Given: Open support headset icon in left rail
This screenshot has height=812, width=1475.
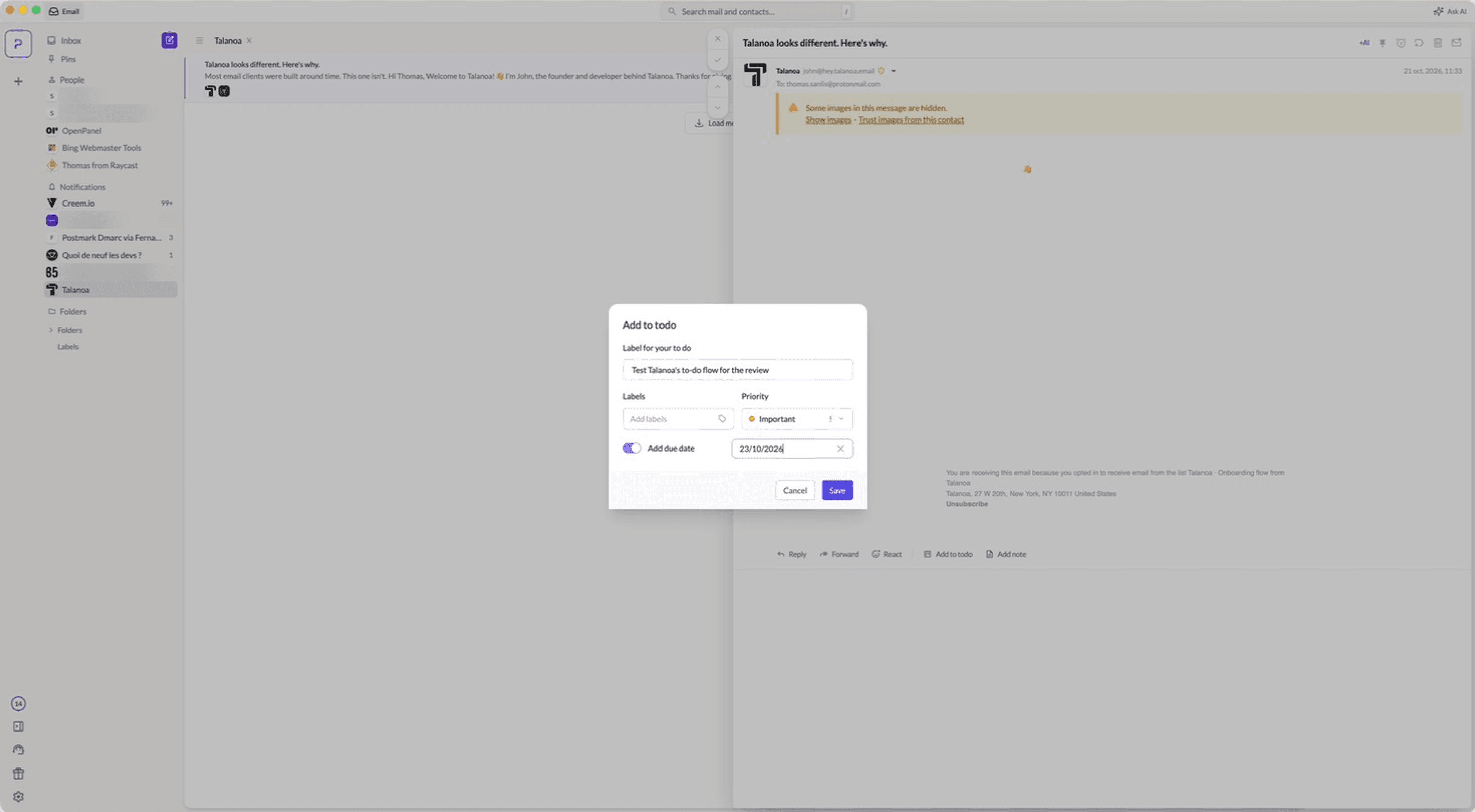Looking at the screenshot, I should tap(18, 750).
